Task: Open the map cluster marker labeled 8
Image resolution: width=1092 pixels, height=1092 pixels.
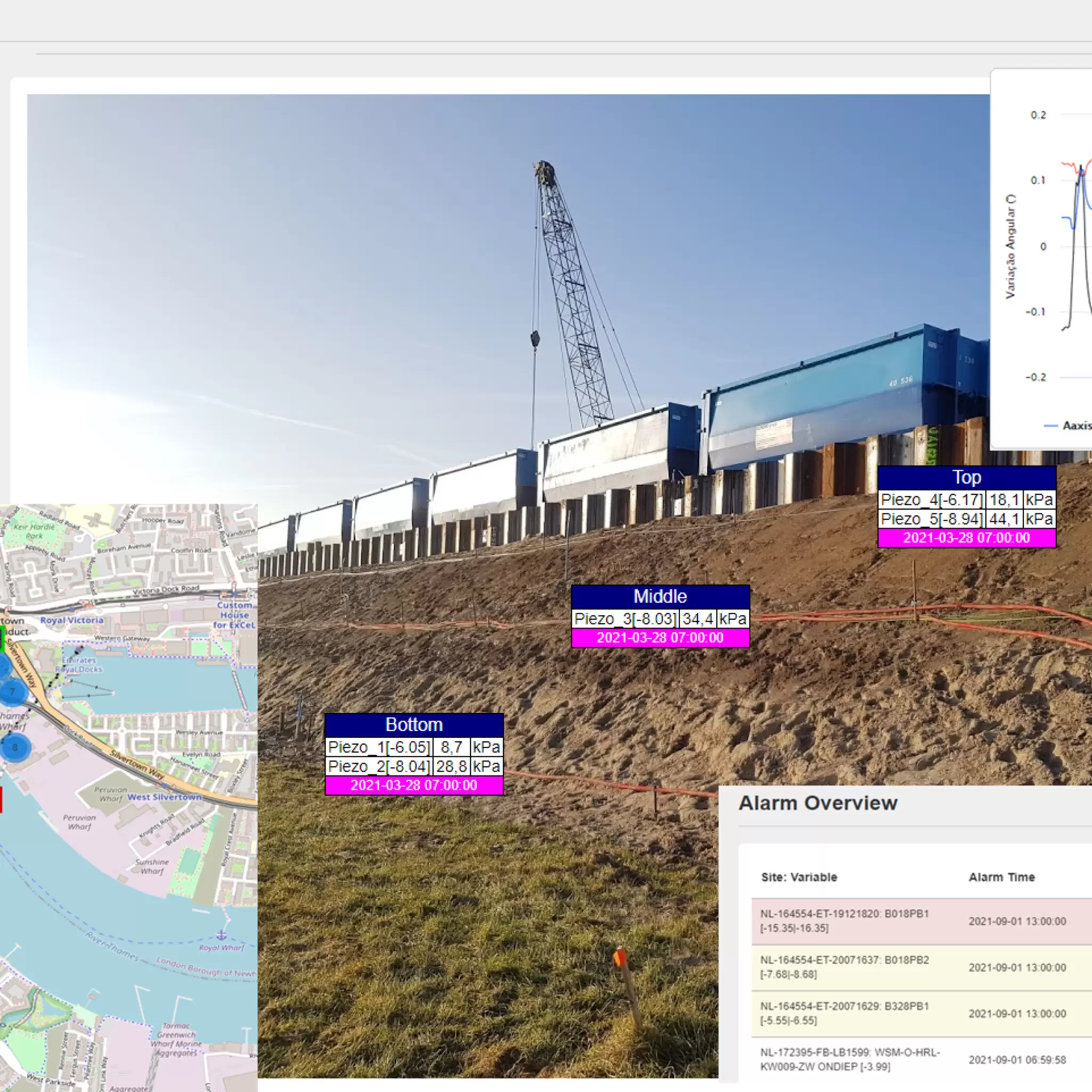Action: tap(15, 747)
